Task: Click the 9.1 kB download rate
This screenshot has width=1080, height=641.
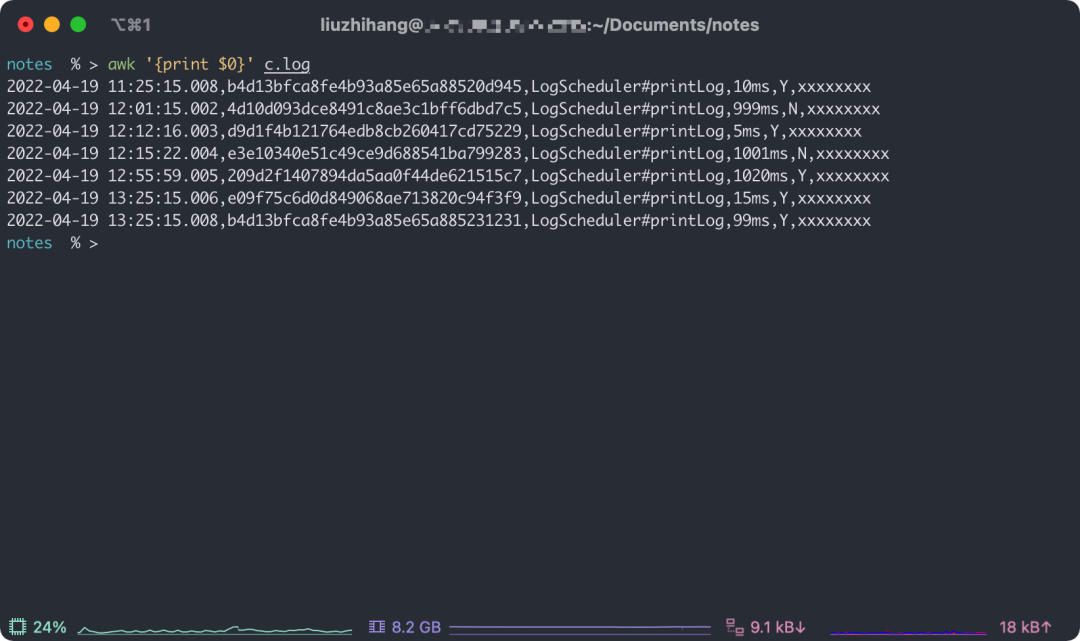Action: 778,627
